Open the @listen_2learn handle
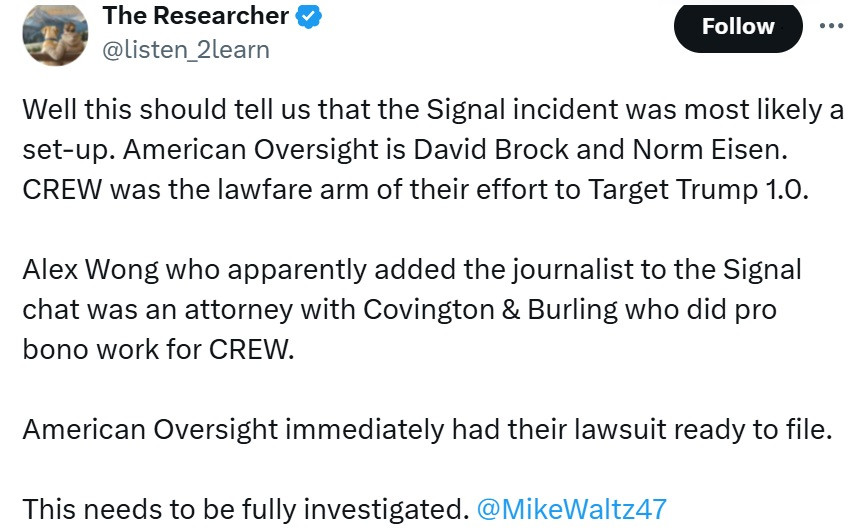 186,49
